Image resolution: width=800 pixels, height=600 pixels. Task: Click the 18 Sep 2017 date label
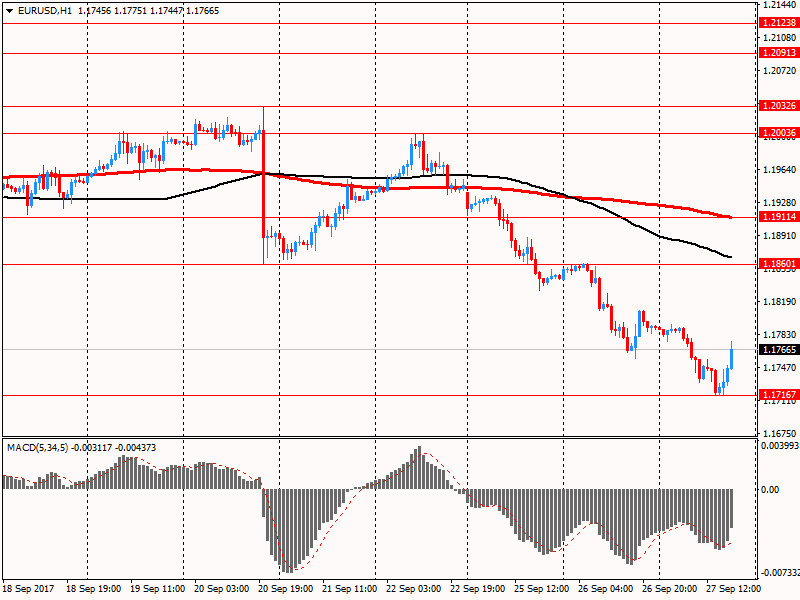coord(29,589)
